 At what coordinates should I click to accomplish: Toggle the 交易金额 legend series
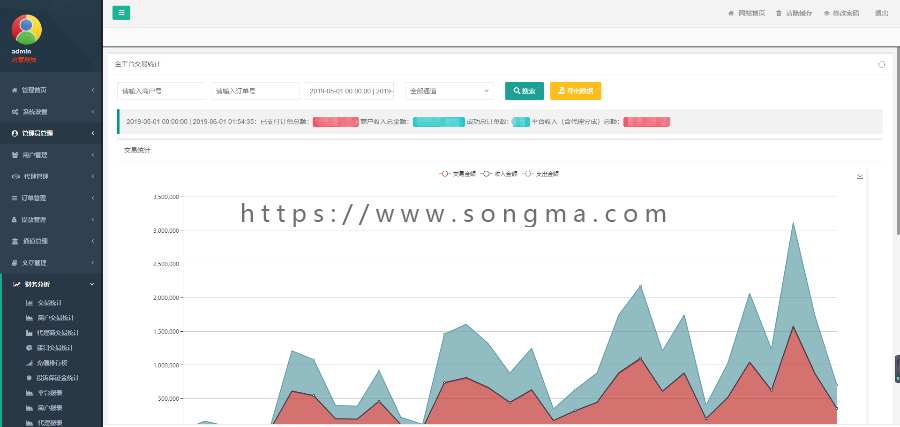[457, 173]
